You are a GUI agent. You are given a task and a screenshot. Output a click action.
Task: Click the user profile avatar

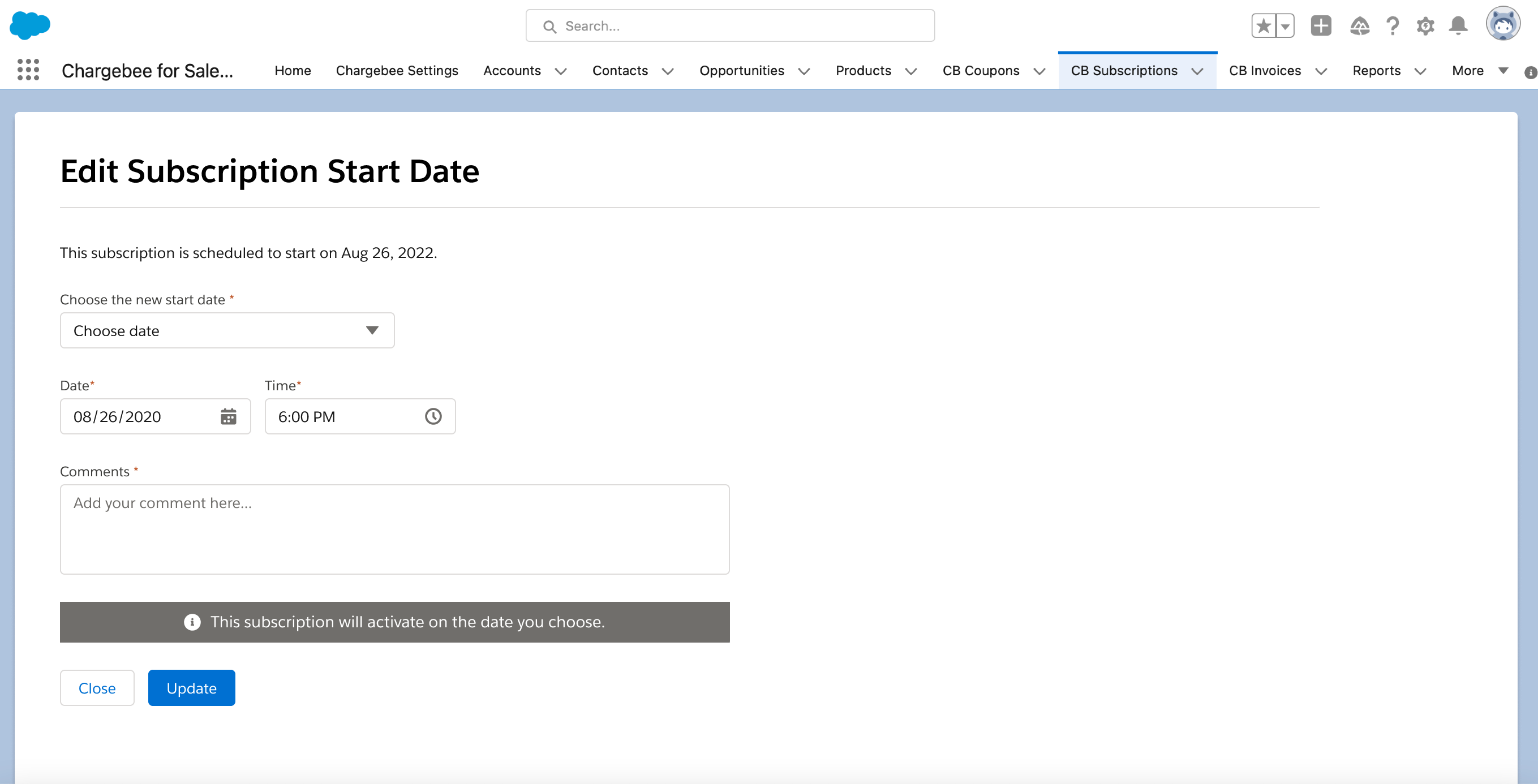[x=1503, y=24]
